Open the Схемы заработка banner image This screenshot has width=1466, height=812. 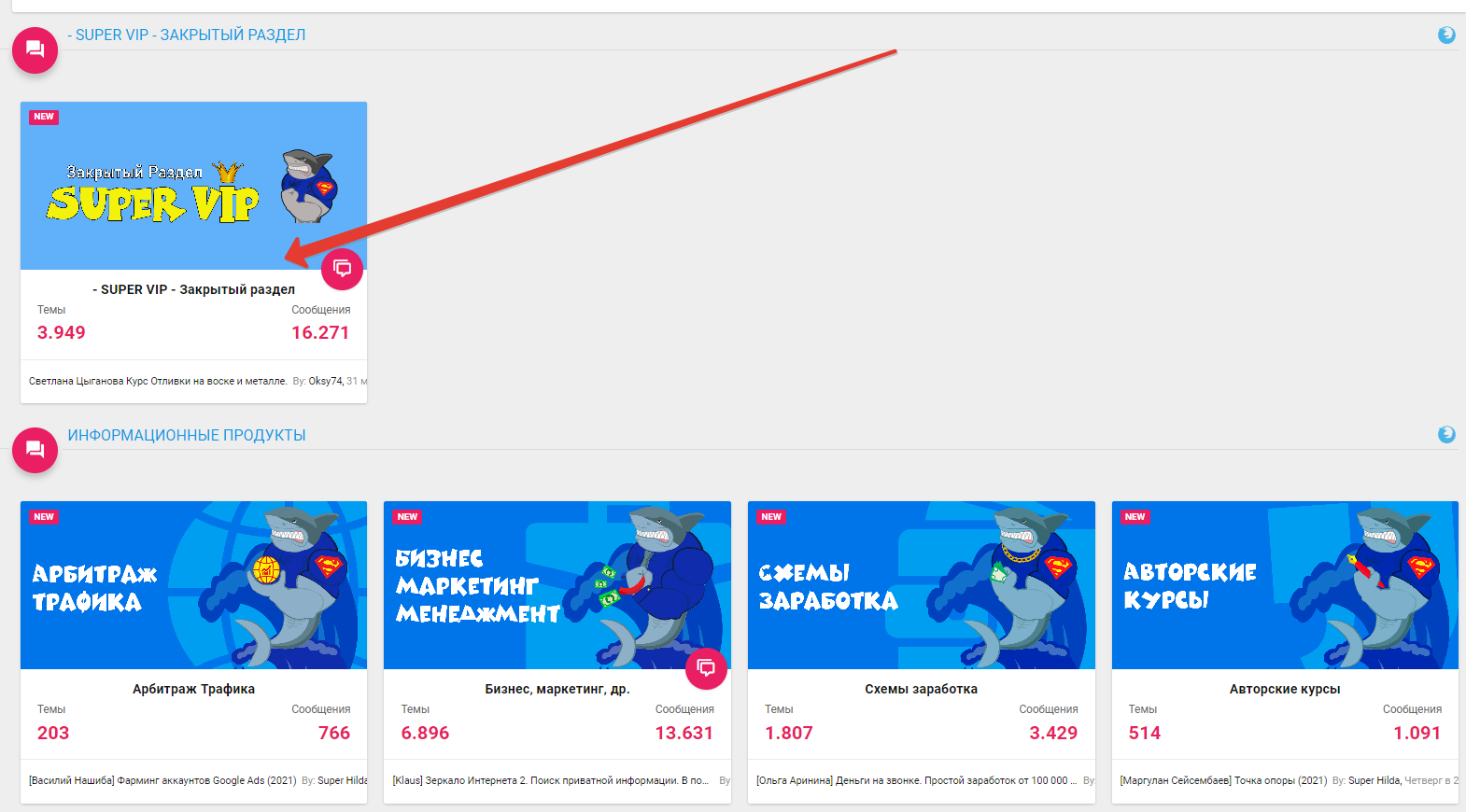pyautogui.click(x=922, y=585)
